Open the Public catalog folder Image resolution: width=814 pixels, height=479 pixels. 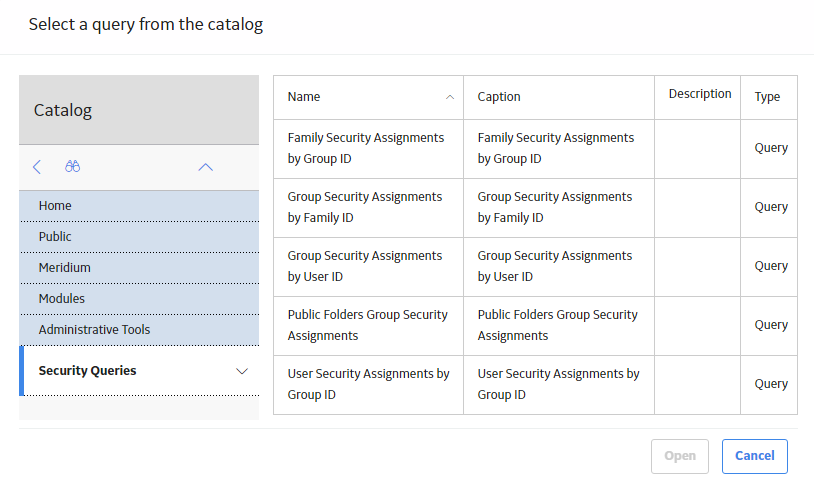tap(139, 237)
